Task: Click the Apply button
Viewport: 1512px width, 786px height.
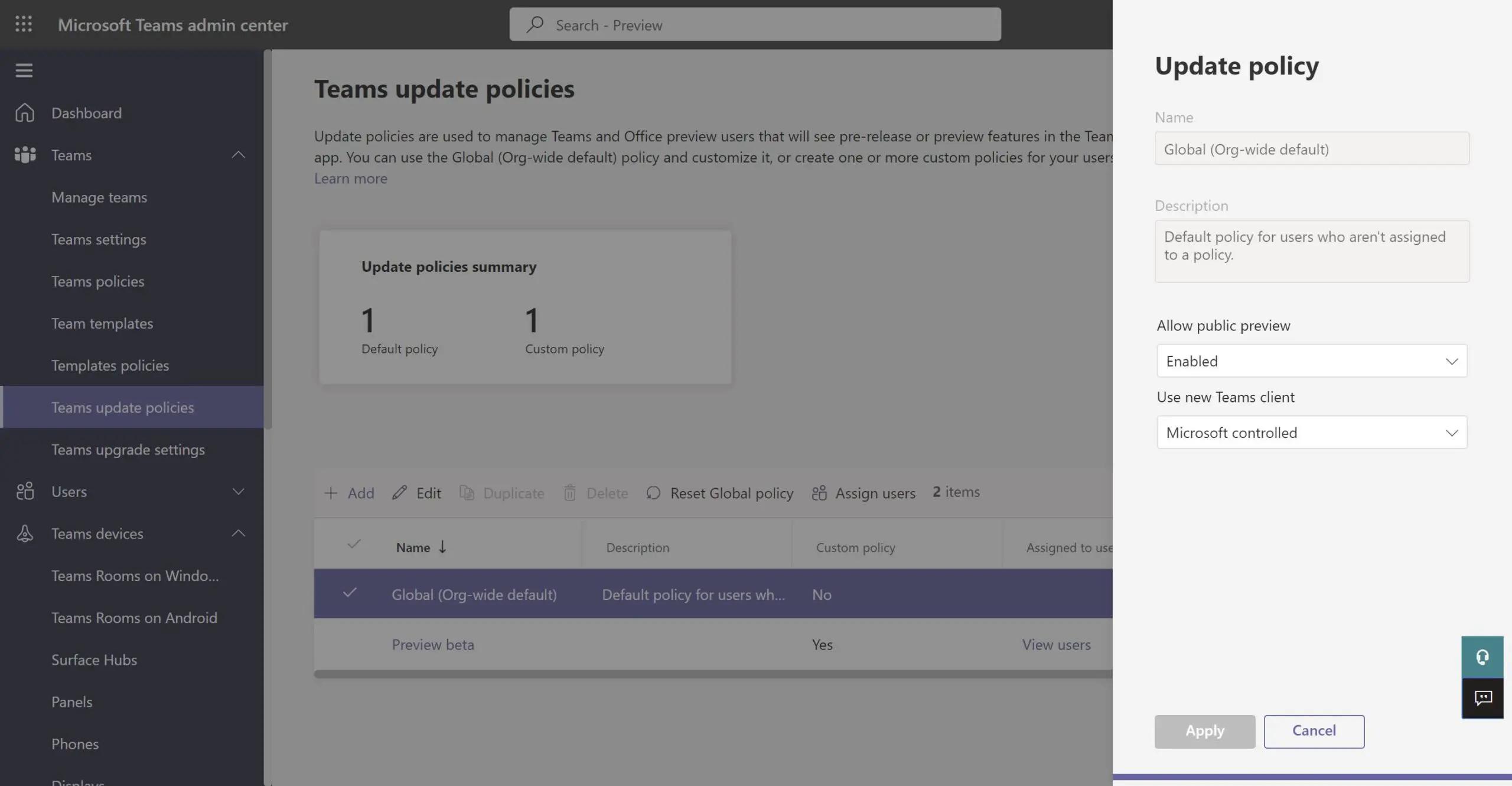Action: (x=1205, y=731)
